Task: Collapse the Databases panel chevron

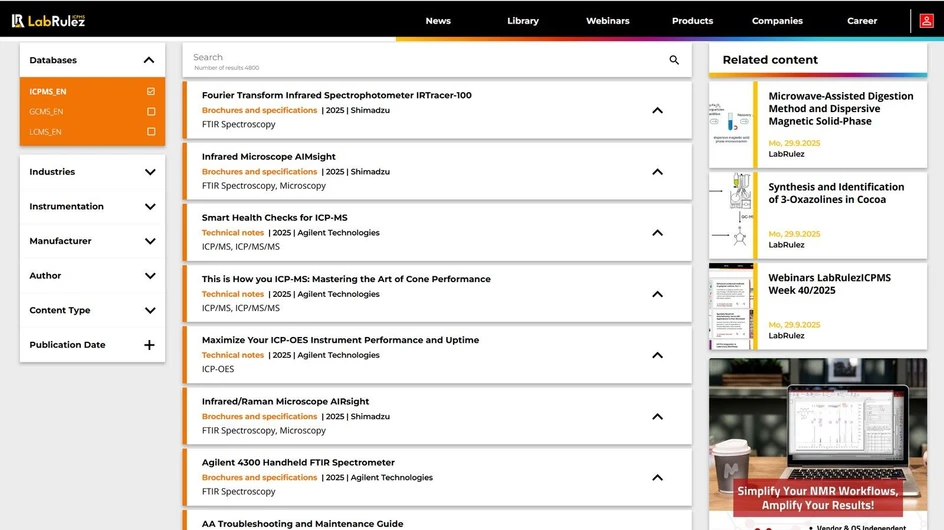Action: pyautogui.click(x=149, y=60)
